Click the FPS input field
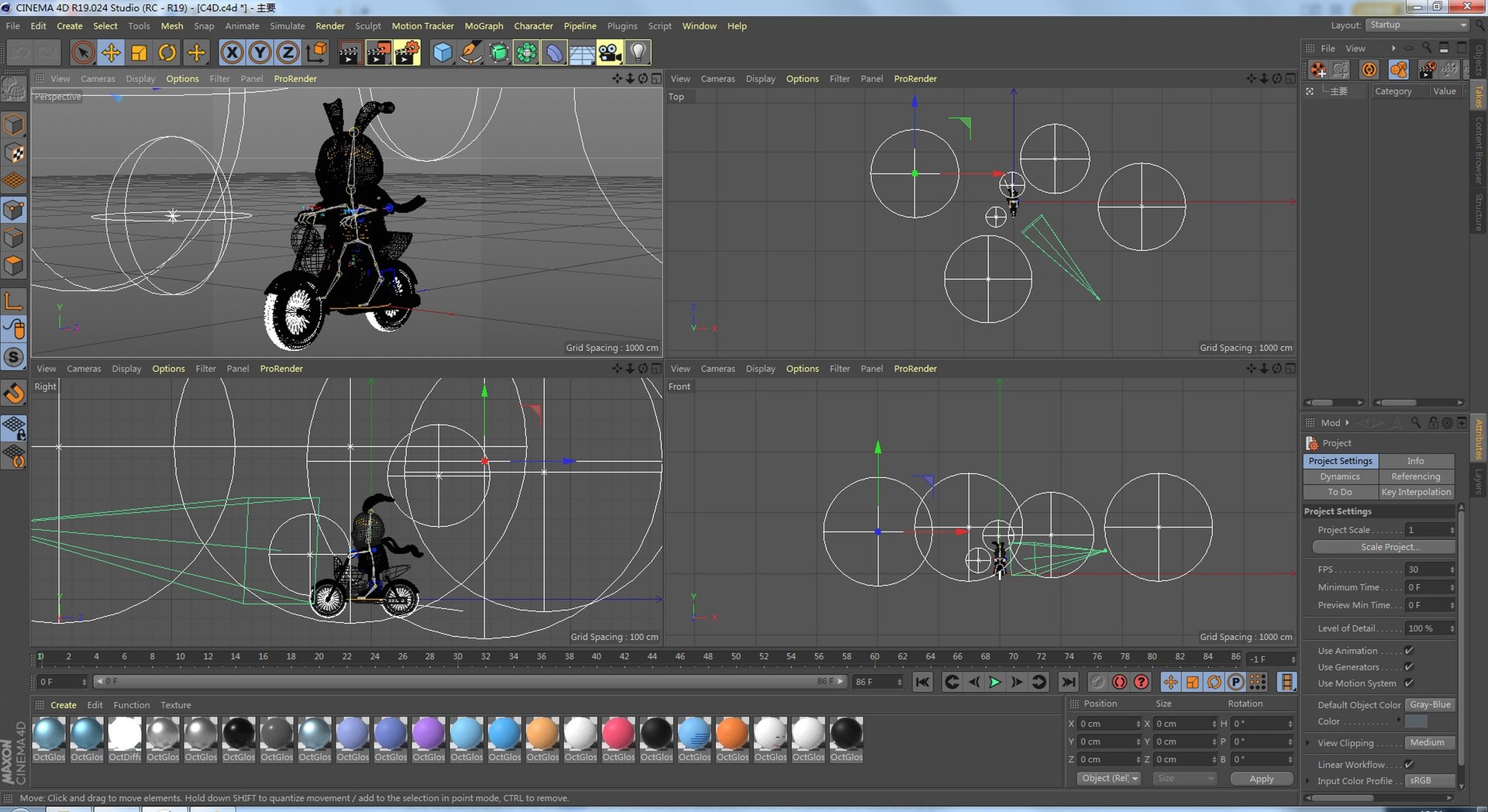Image resolution: width=1488 pixels, height=812 pixels. [x=1431, y=569]
